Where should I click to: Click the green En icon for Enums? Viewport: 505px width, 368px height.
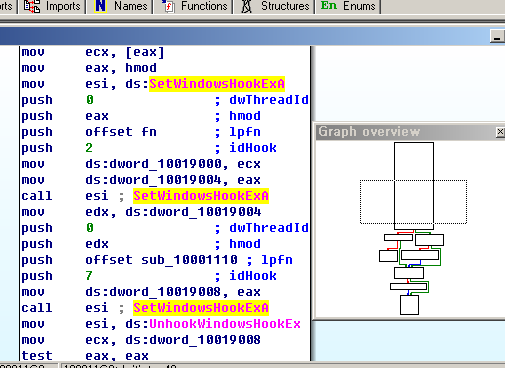(x=329, y=5)
